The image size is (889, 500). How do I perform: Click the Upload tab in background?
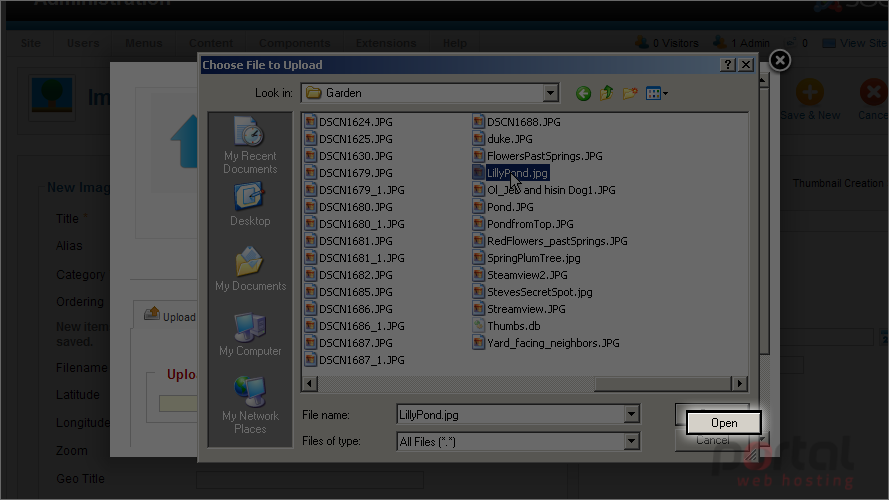pyautogui.click(x=170, y=315)
